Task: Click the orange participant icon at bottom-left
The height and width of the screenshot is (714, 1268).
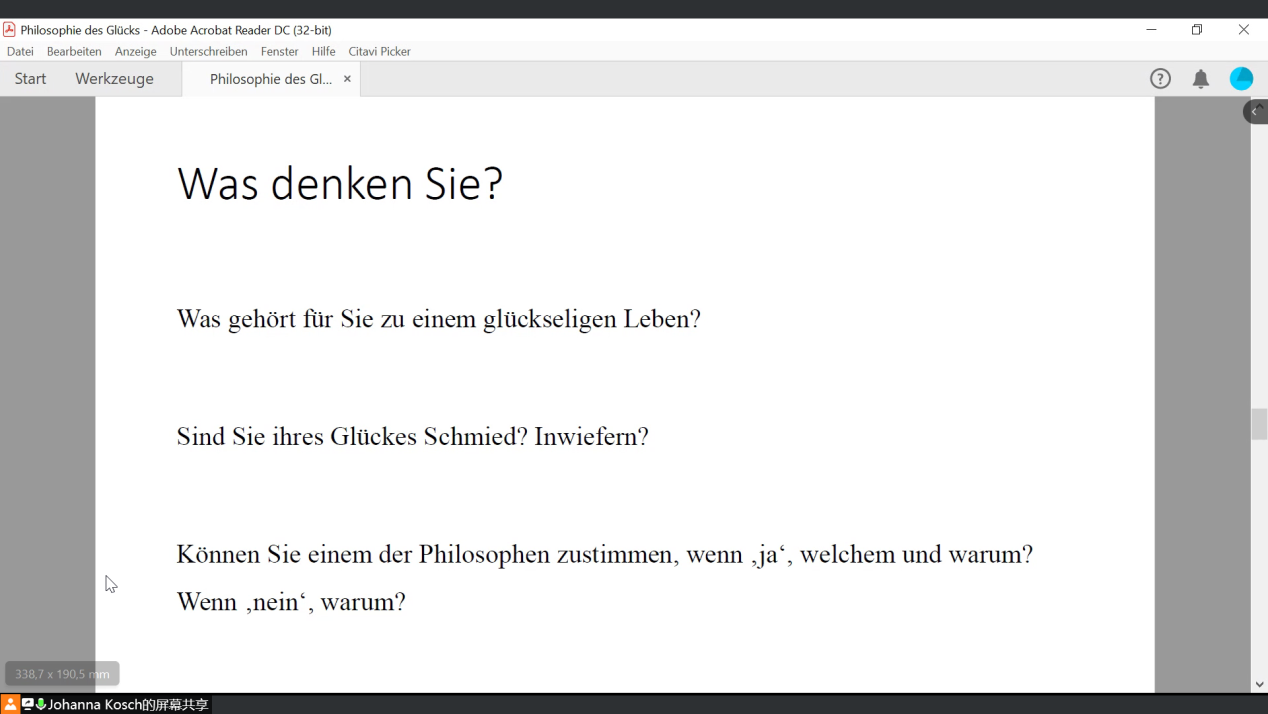Action: click(x=10, y=705)
